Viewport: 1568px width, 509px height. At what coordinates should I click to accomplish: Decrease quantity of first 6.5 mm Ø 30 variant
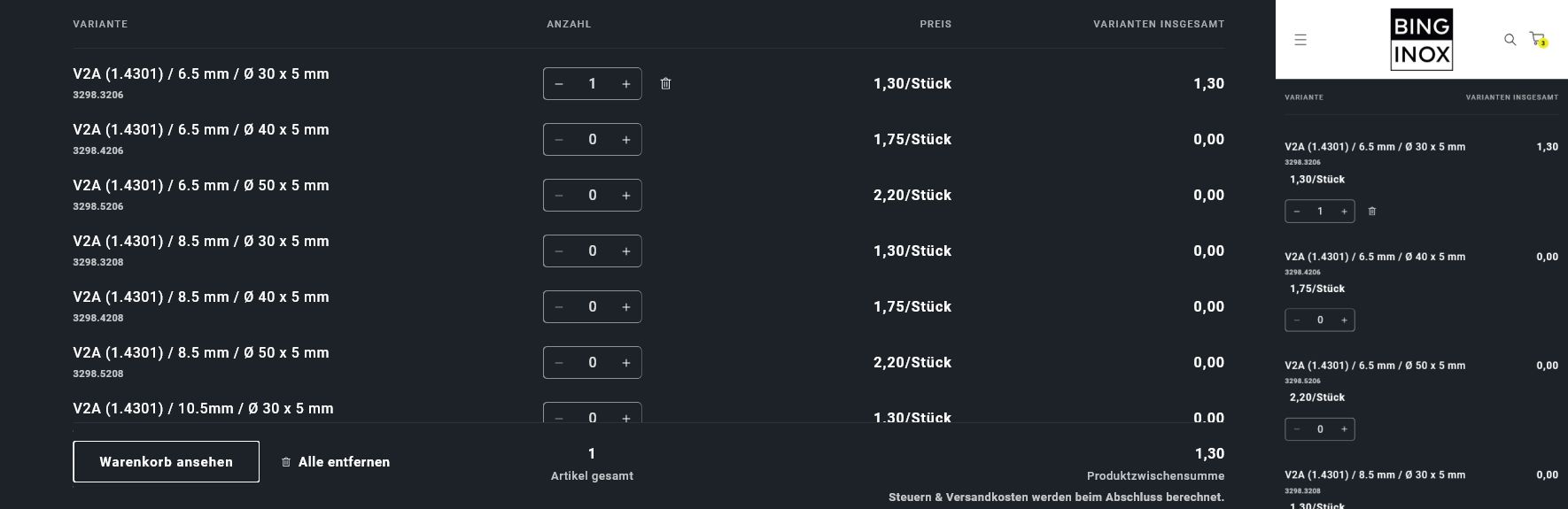pos(559,84)
